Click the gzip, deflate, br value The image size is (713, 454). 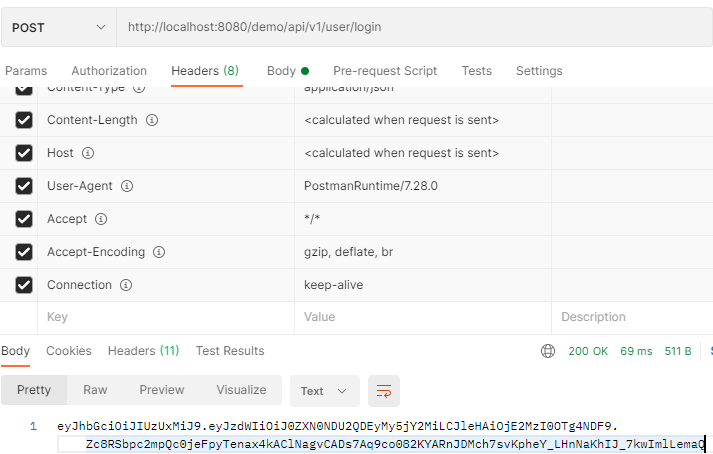click(348, 252)
